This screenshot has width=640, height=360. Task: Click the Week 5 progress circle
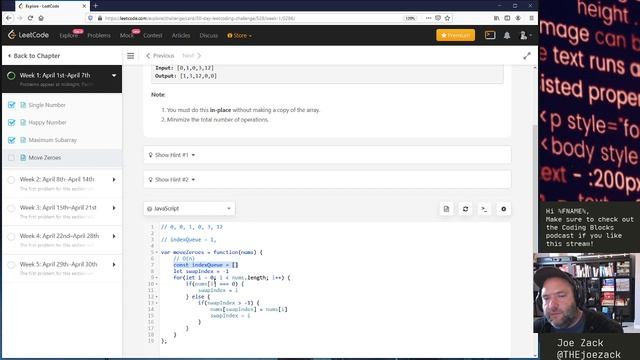(11, 264)
